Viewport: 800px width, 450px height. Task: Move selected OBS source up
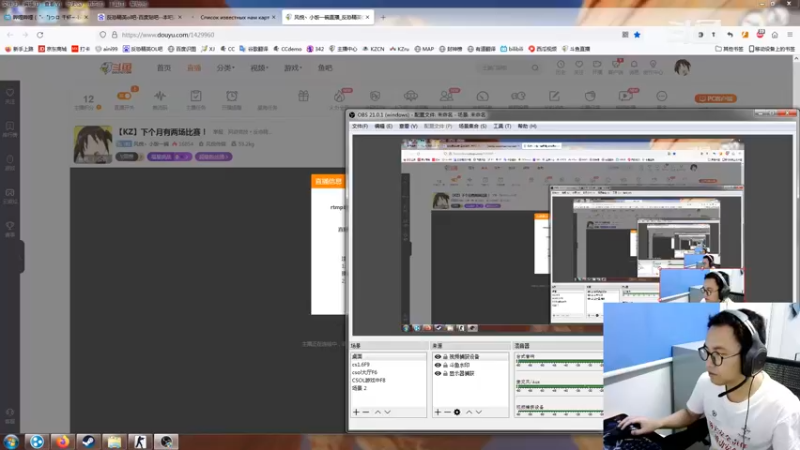coord(469,412)
